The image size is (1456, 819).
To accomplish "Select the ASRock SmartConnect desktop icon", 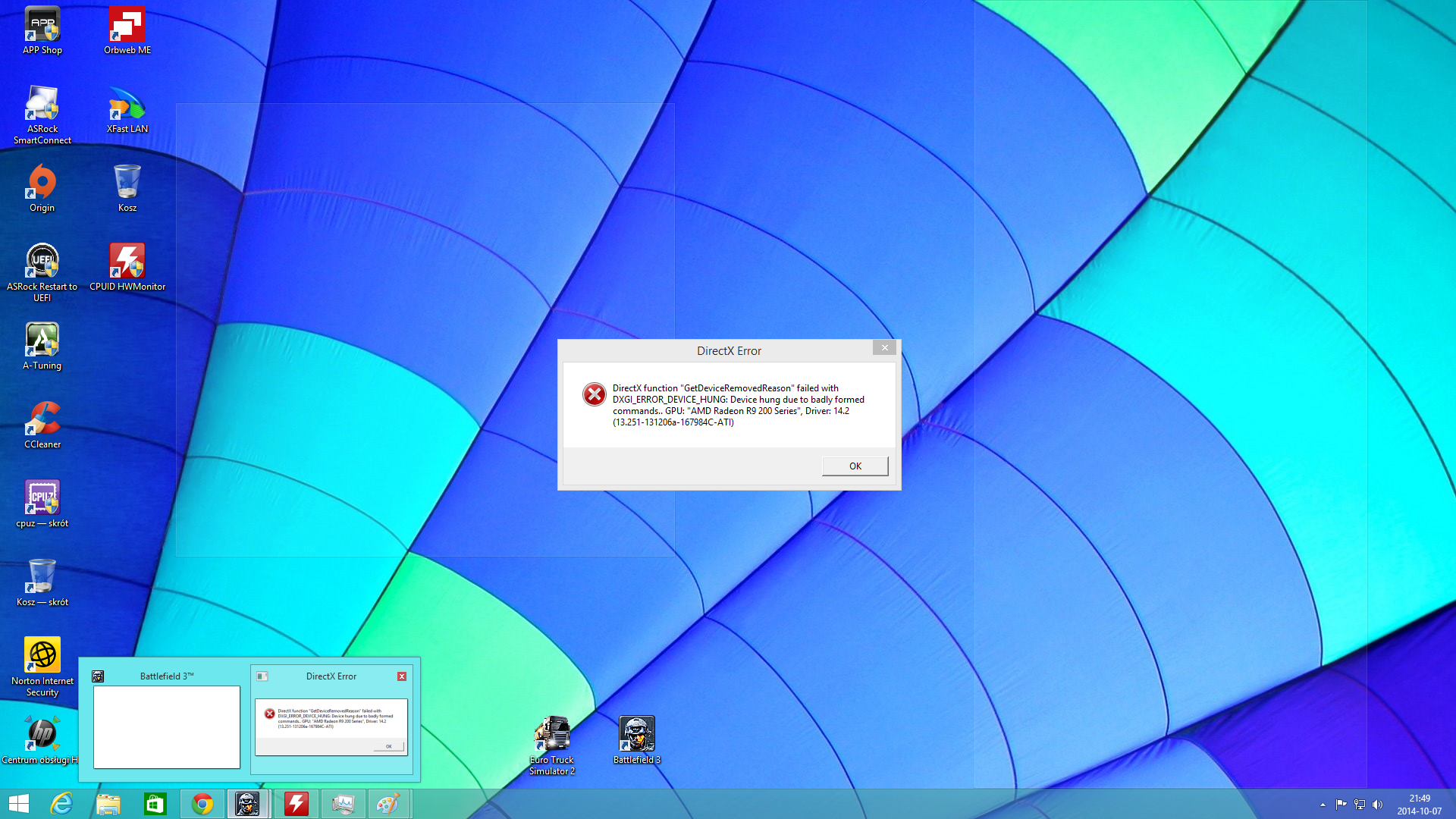I will 42,115.
